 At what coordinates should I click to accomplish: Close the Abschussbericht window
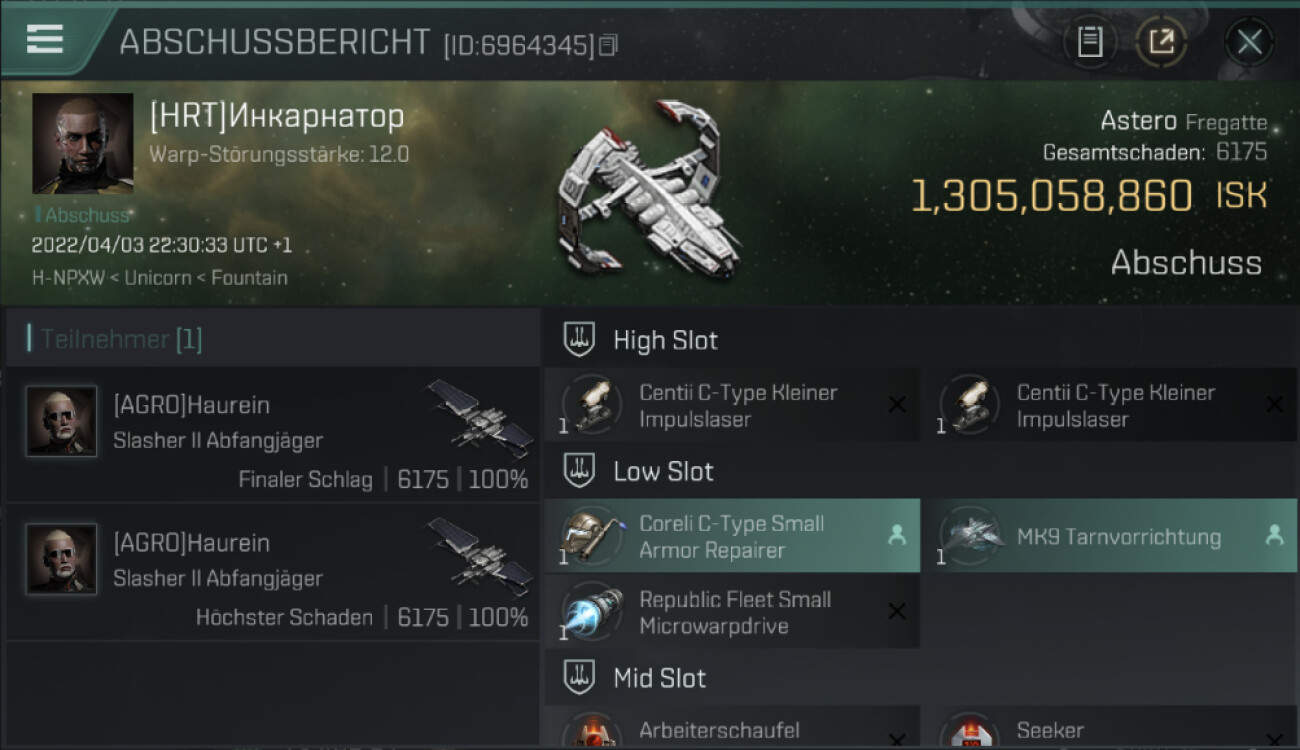[x=1249, y=42]
